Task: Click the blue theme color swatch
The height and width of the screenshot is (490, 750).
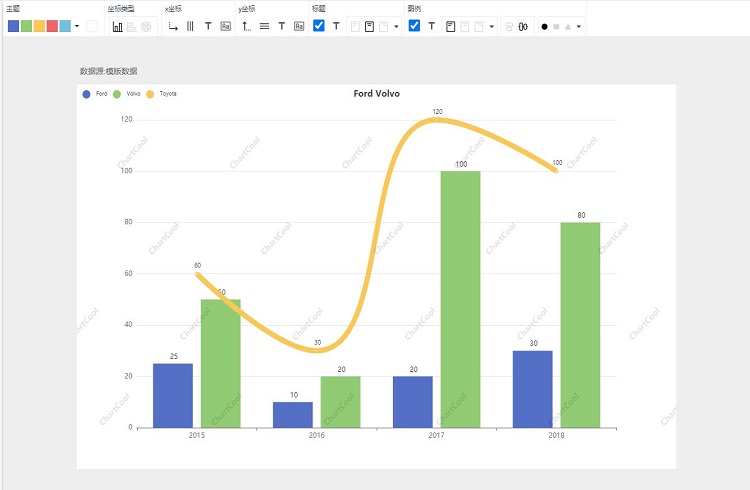Action: [13, 26]
